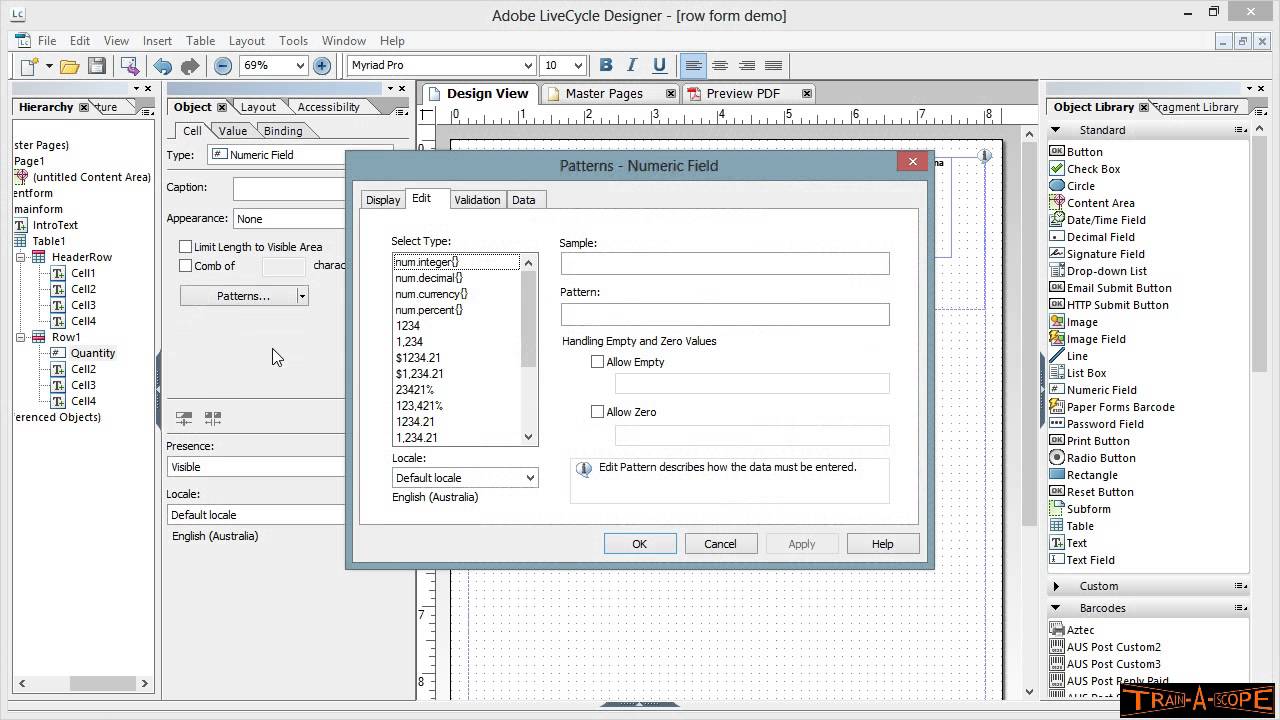Click the Save toolbar icon

tap(96, 66)
